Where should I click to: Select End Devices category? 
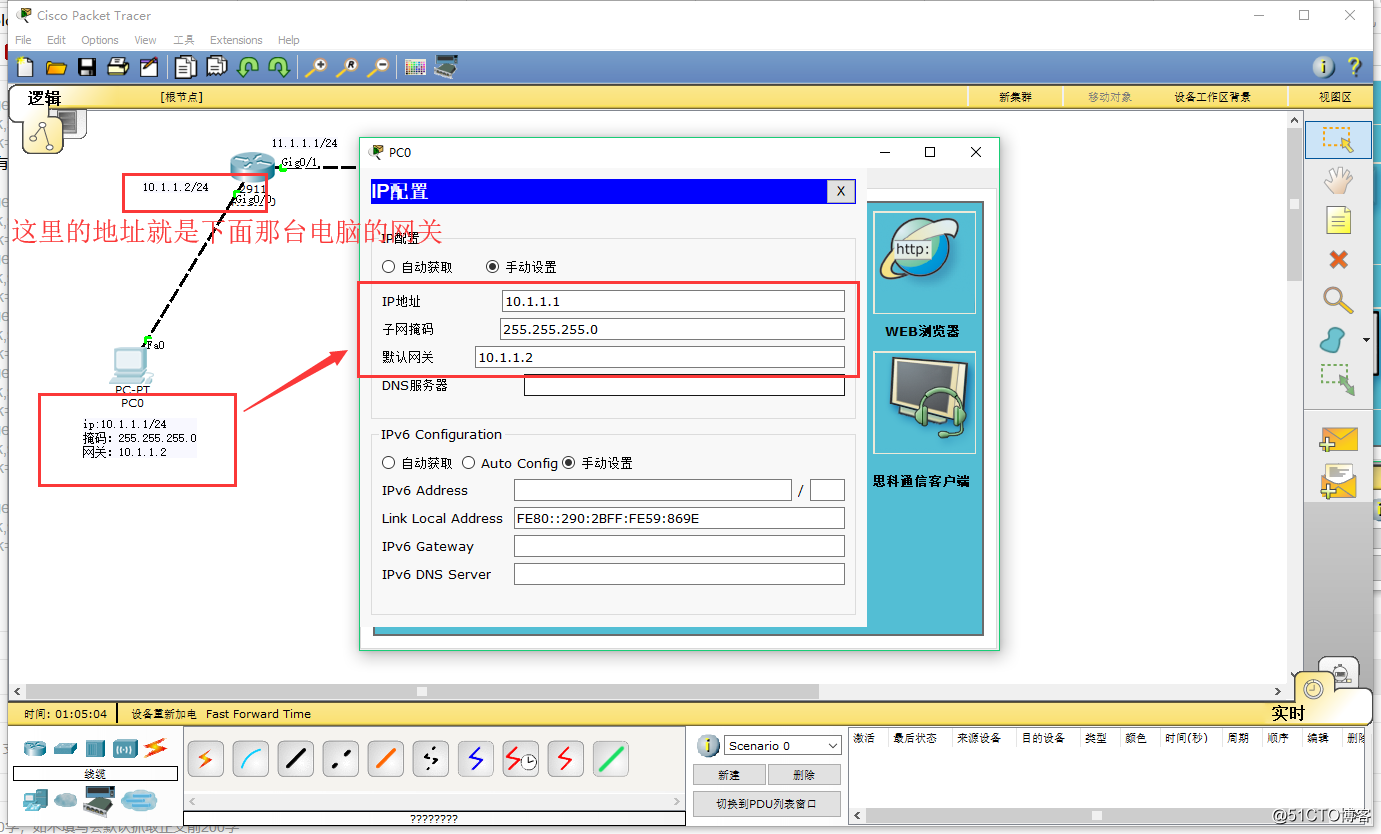(x=35, y=799)
